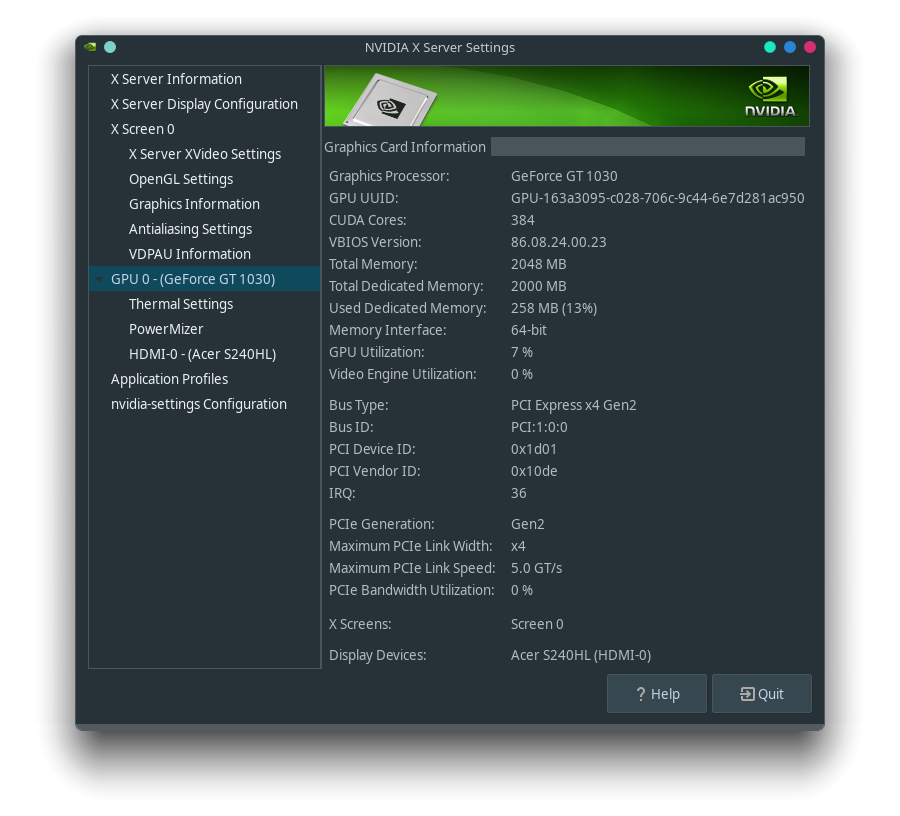
Task: Click the Graphics Card Information heading
Action: [405, 147]
